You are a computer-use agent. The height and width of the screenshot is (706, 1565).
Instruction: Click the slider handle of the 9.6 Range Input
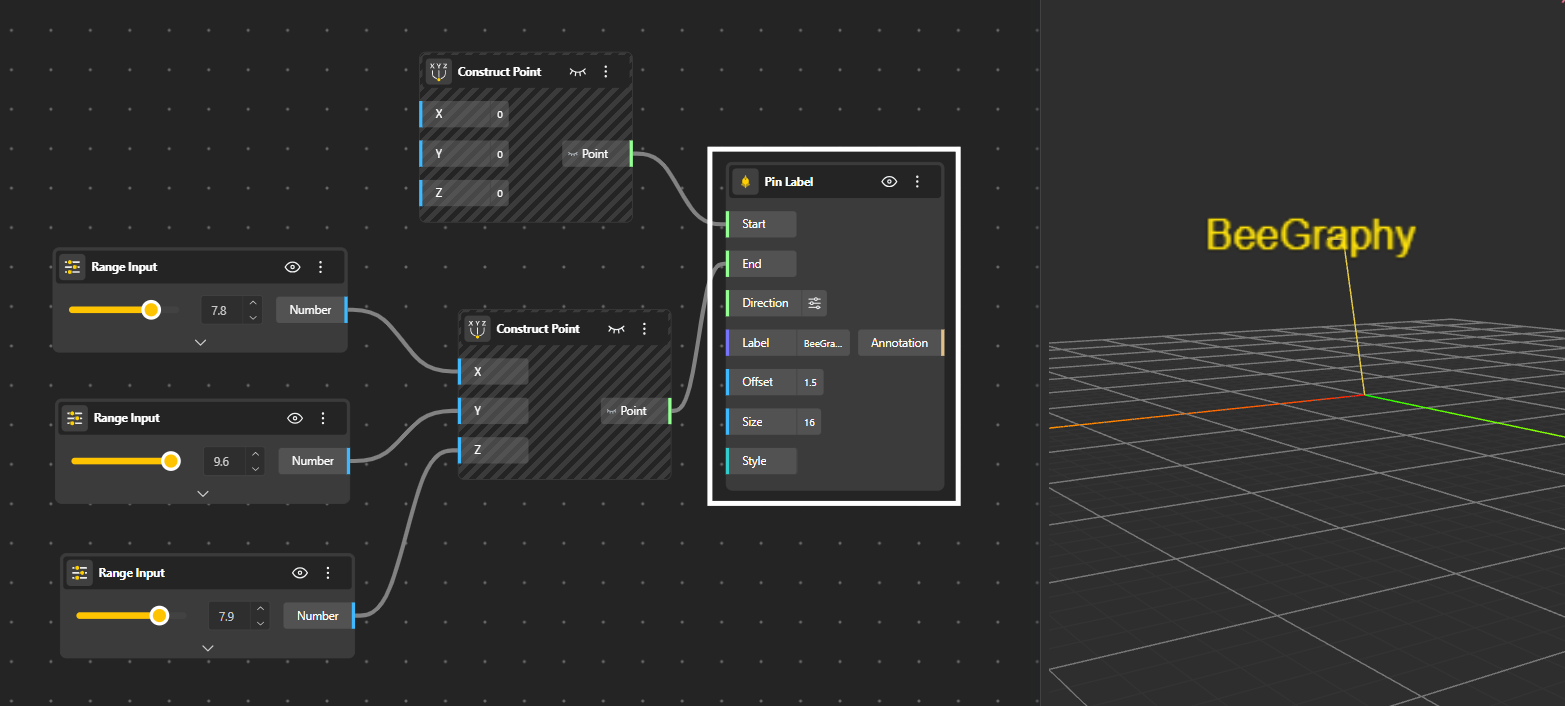pos(171,461)
